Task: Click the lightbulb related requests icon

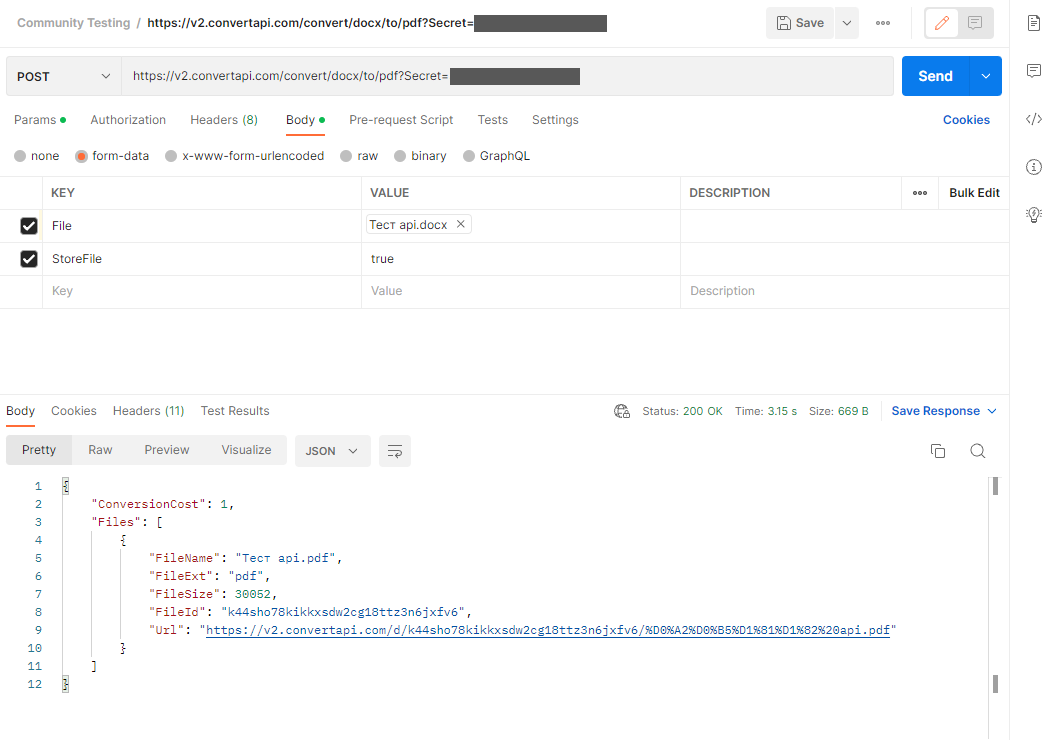Action: [x=1034, y=214]
